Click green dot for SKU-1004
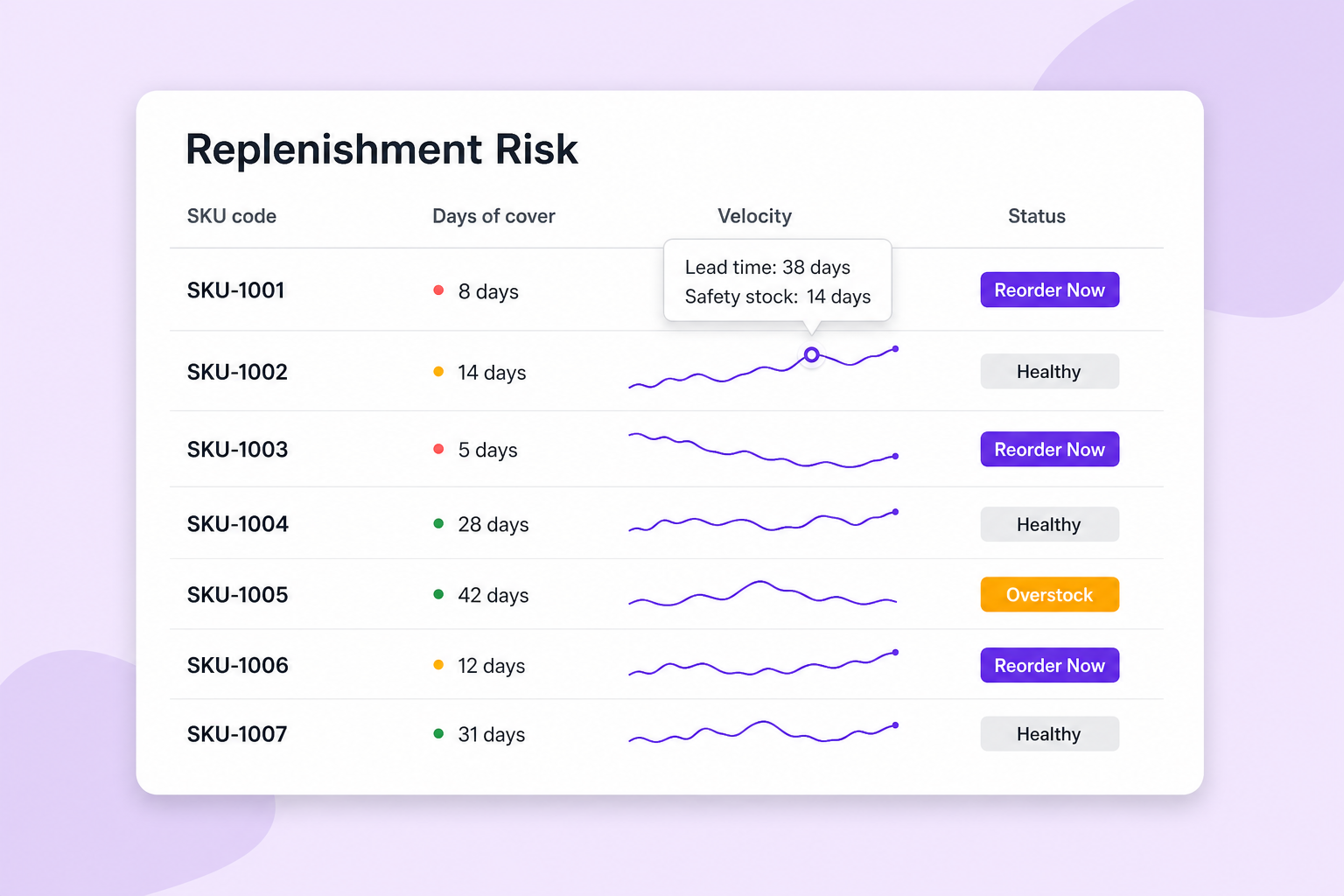The width and height of the screenshot is (1344, 896). [438, 523]
